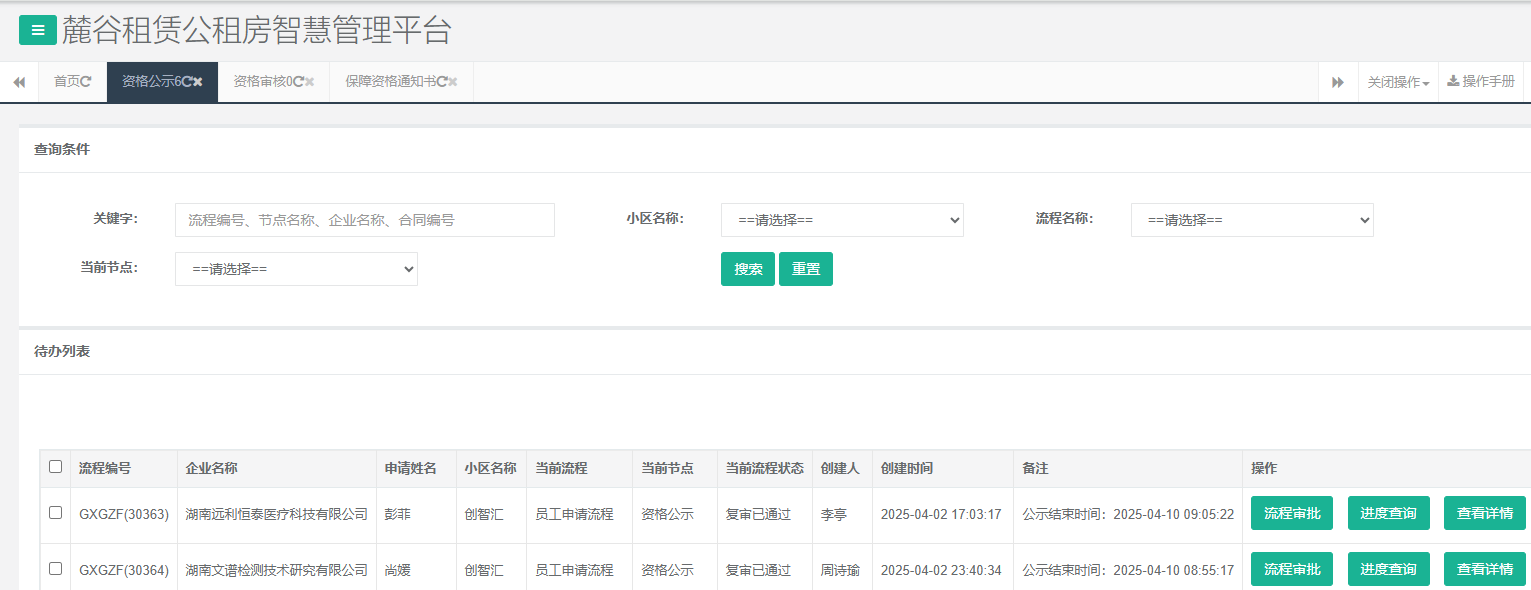Close the 资格公示 tab with X icon
1531x590 pixels.
click(198, 82)
